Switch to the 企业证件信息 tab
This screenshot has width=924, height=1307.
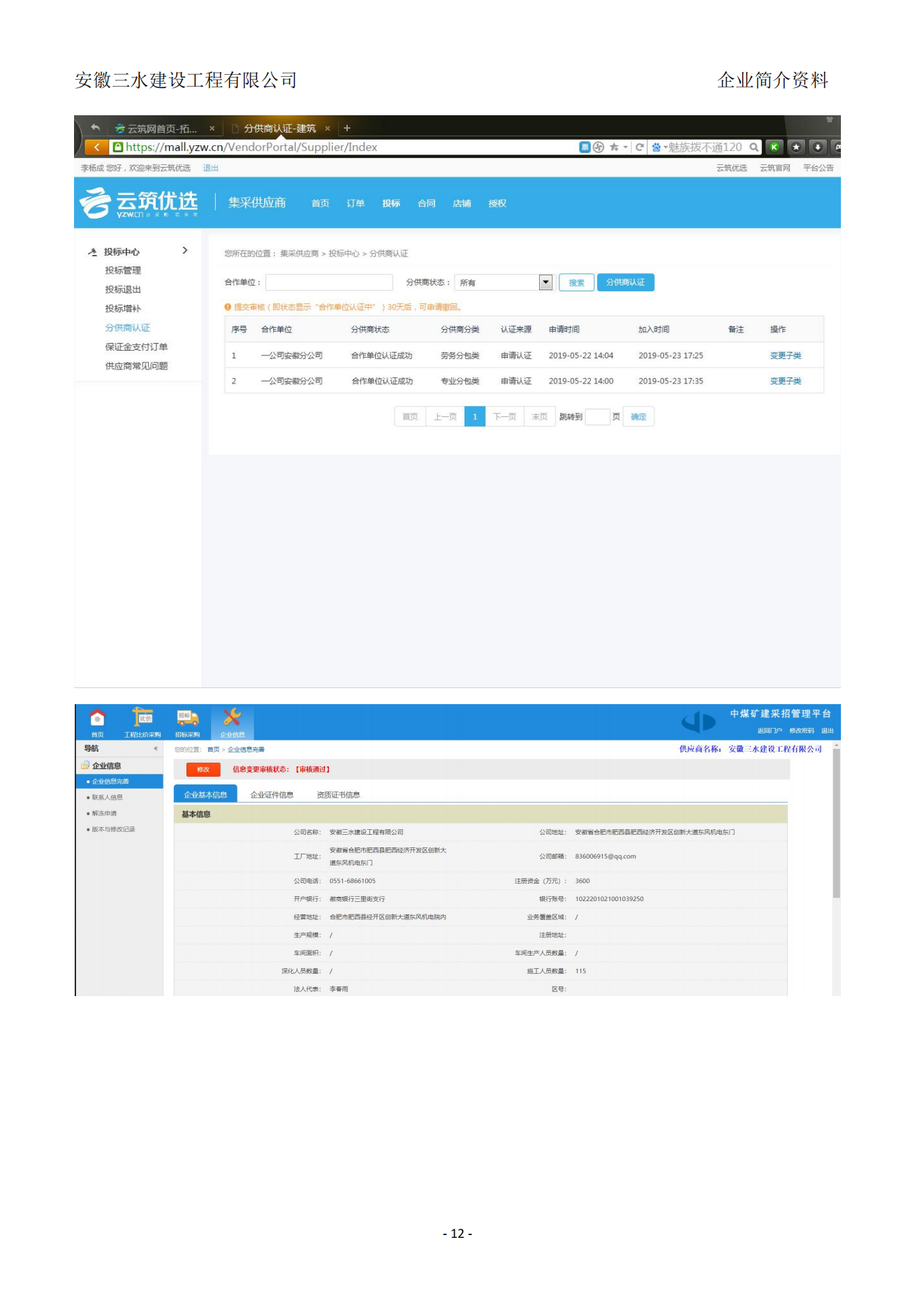272,795
